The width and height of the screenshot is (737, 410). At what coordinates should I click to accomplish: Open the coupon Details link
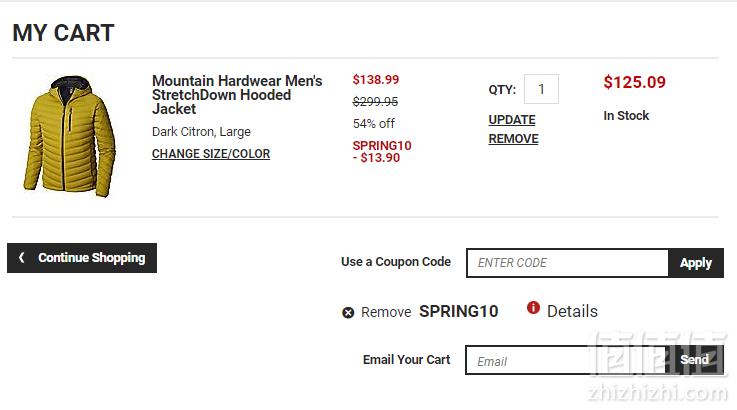coord(572,311)
